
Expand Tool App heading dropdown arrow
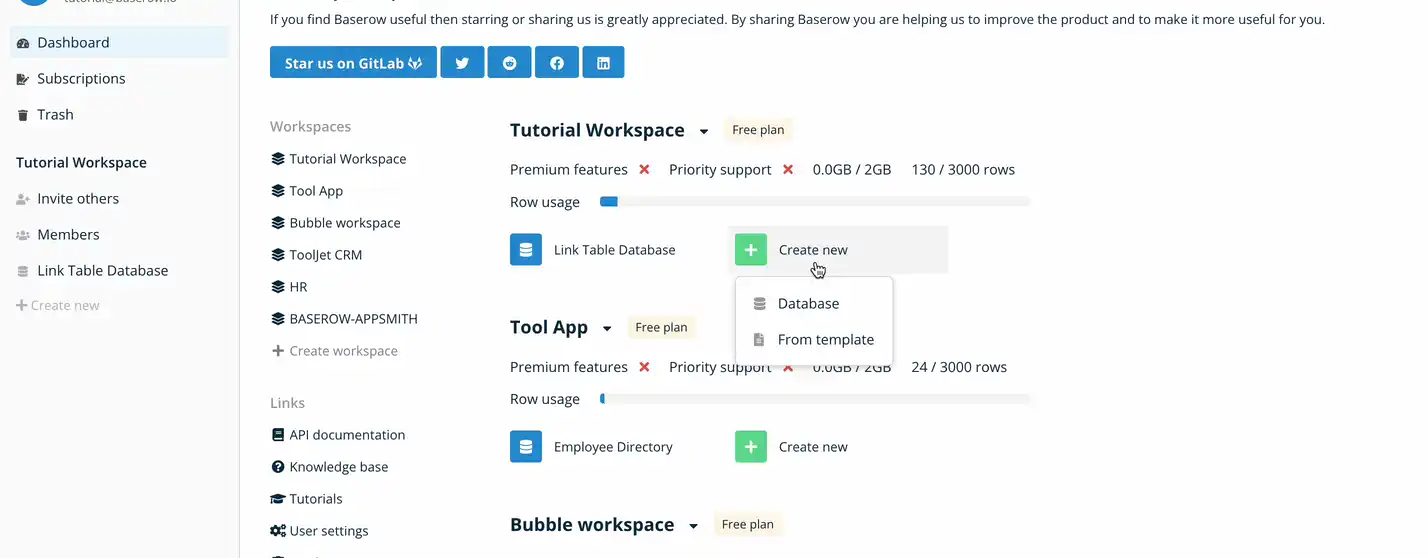(607, 329)
